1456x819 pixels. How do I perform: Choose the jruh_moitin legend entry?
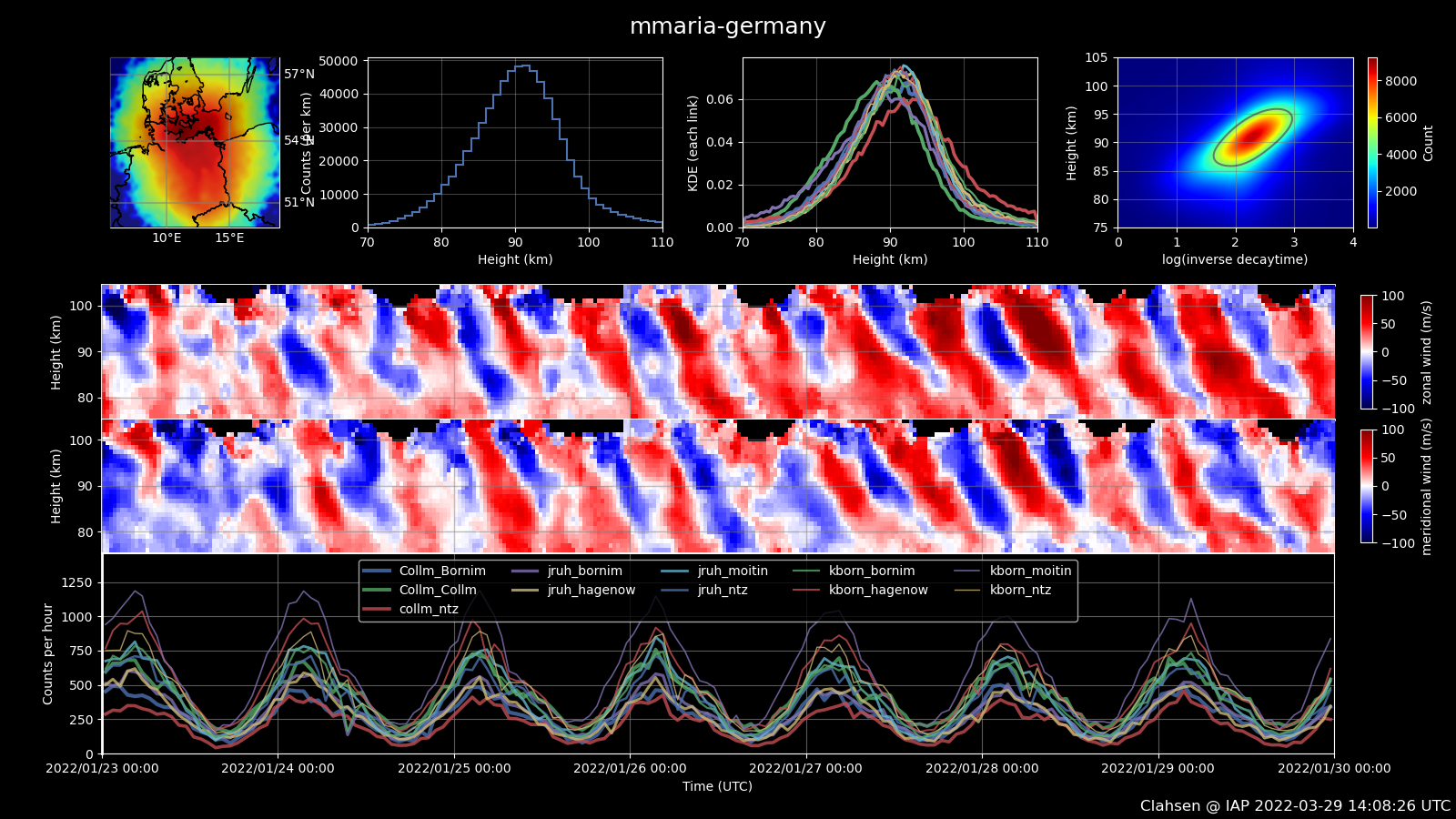714,571
